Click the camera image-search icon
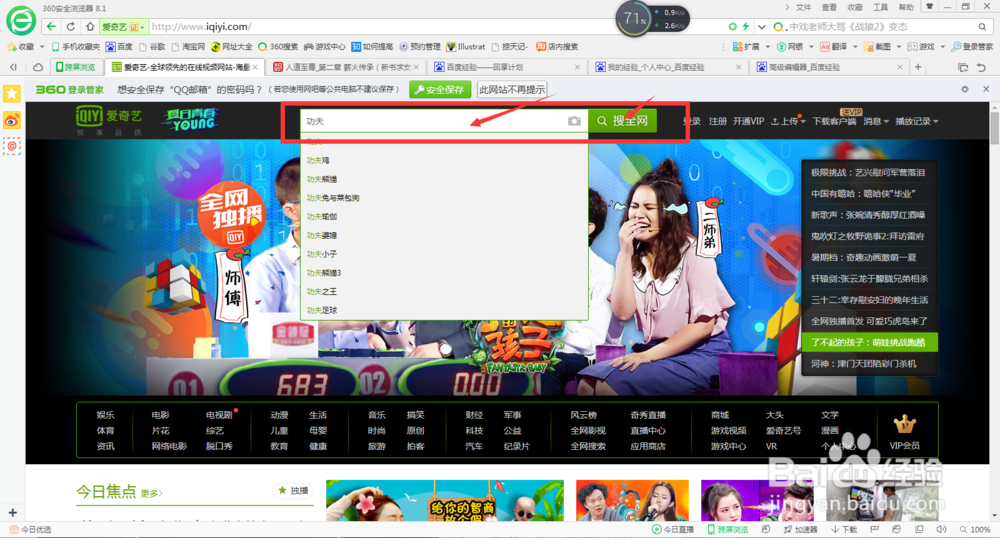 point(575,120)
